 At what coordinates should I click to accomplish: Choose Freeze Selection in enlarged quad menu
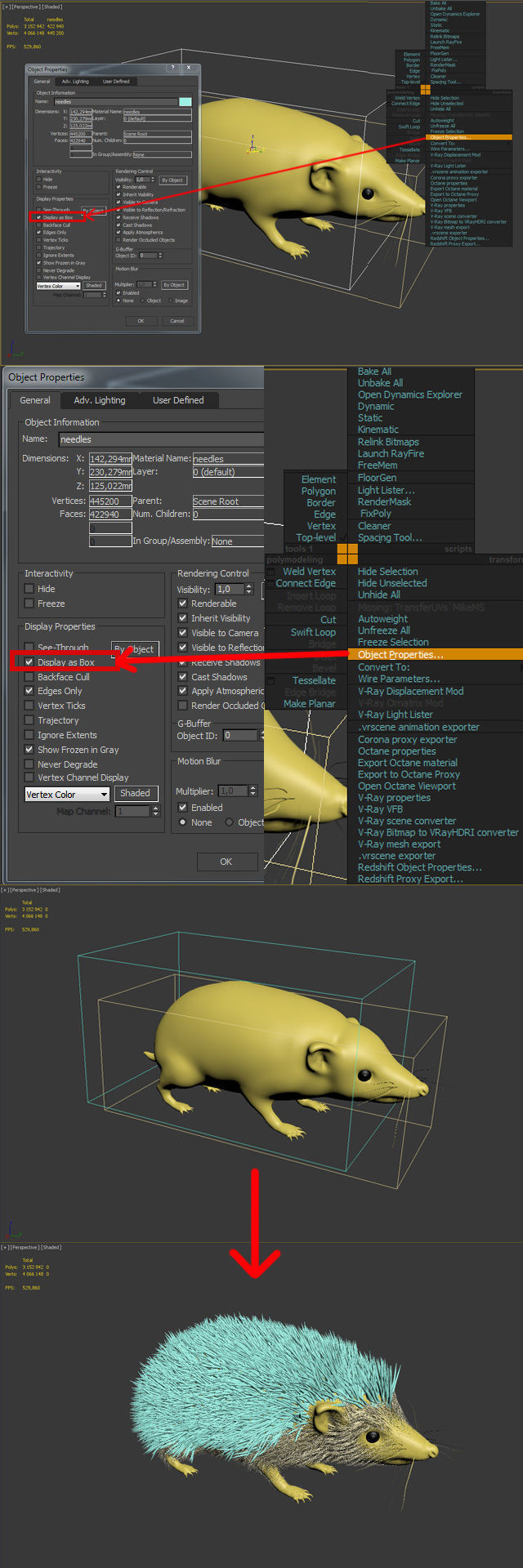(393, 642)
